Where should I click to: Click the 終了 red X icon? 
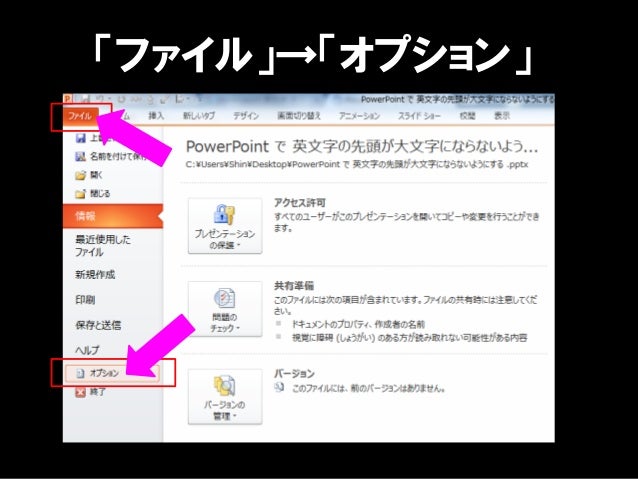pos(81,392)
